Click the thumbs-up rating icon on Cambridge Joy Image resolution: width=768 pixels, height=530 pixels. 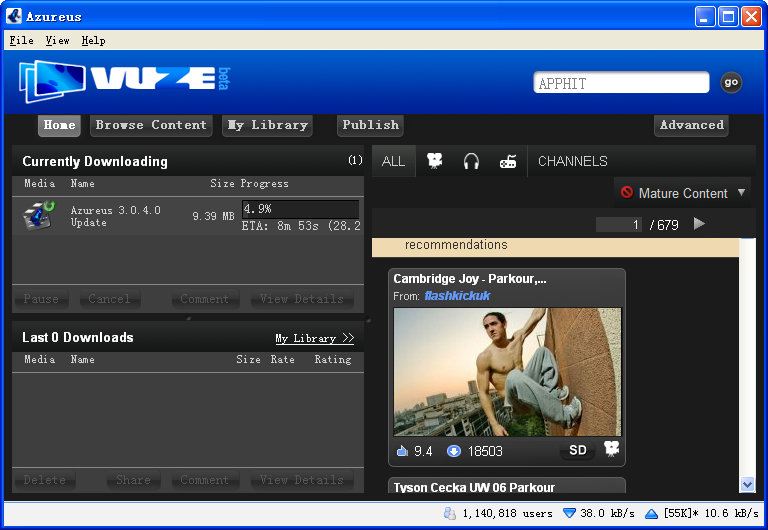point(402,451)
